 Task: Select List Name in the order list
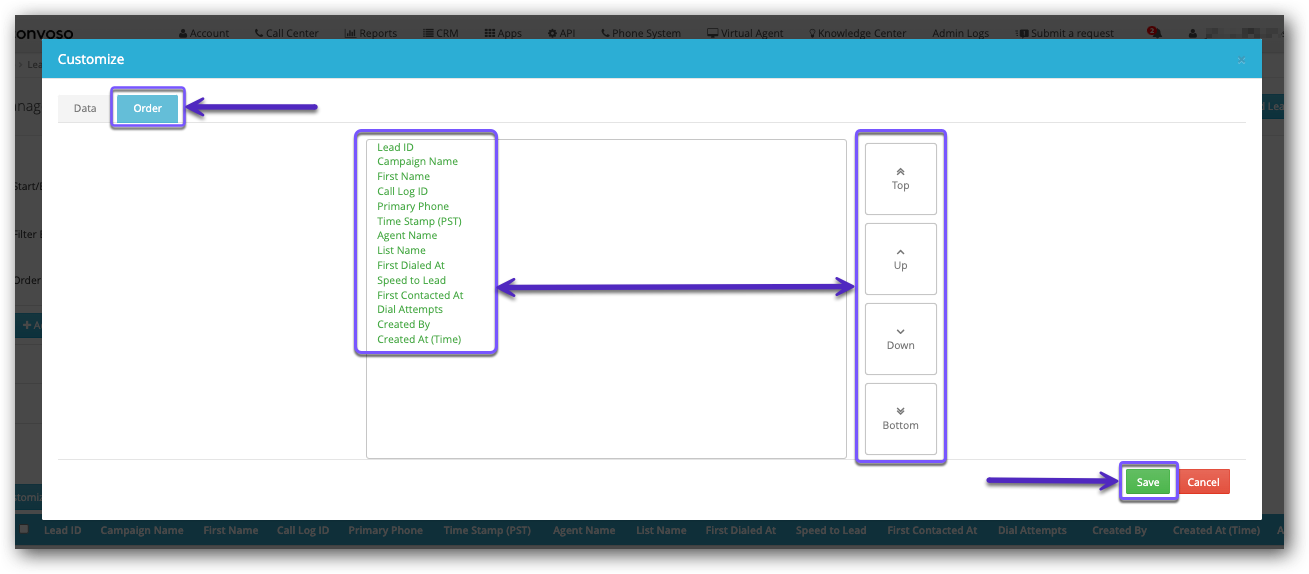click(x=401, y=250)
